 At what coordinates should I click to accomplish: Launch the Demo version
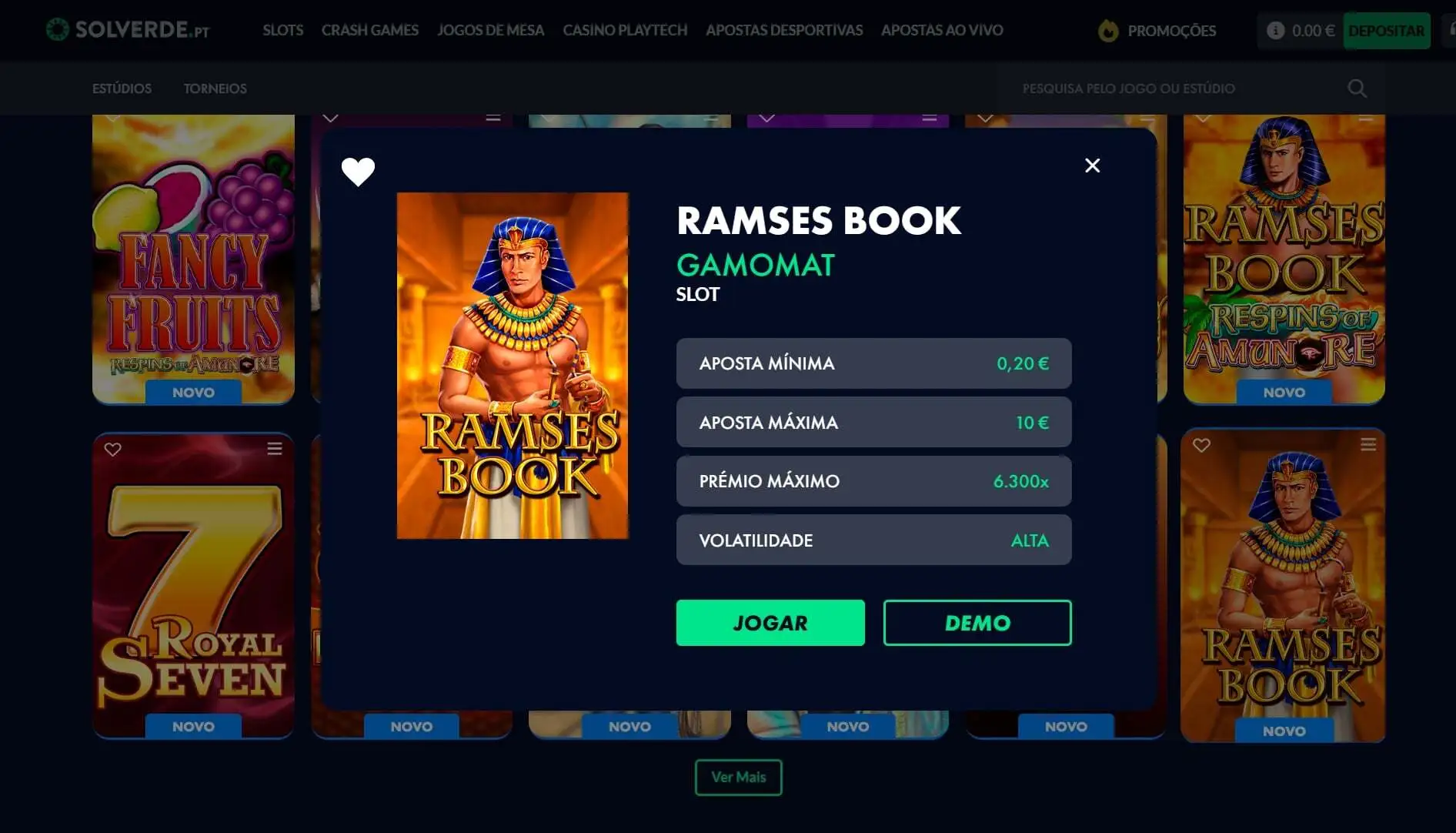click(x=977, y=623)
